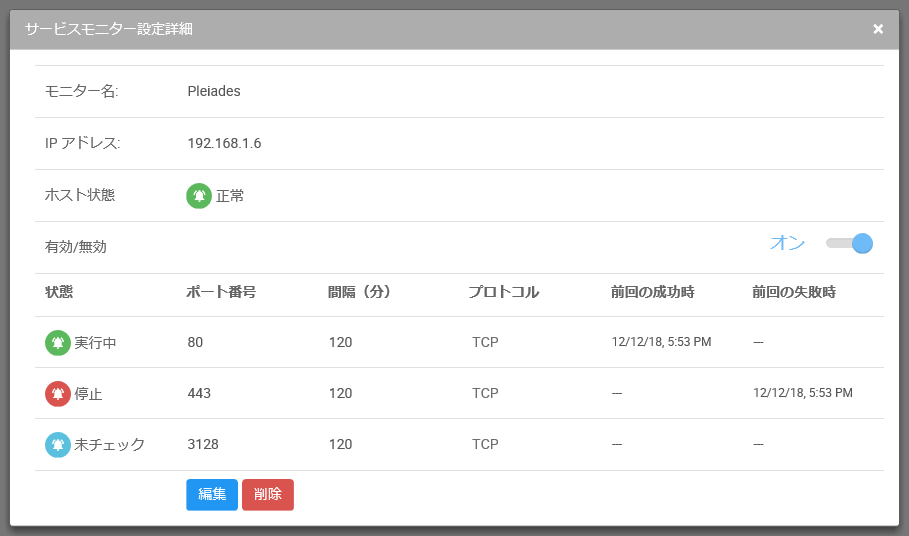Click the green host status bell icon
The height and width of the screenshot is (536, 909).
[x=199, y=196]
